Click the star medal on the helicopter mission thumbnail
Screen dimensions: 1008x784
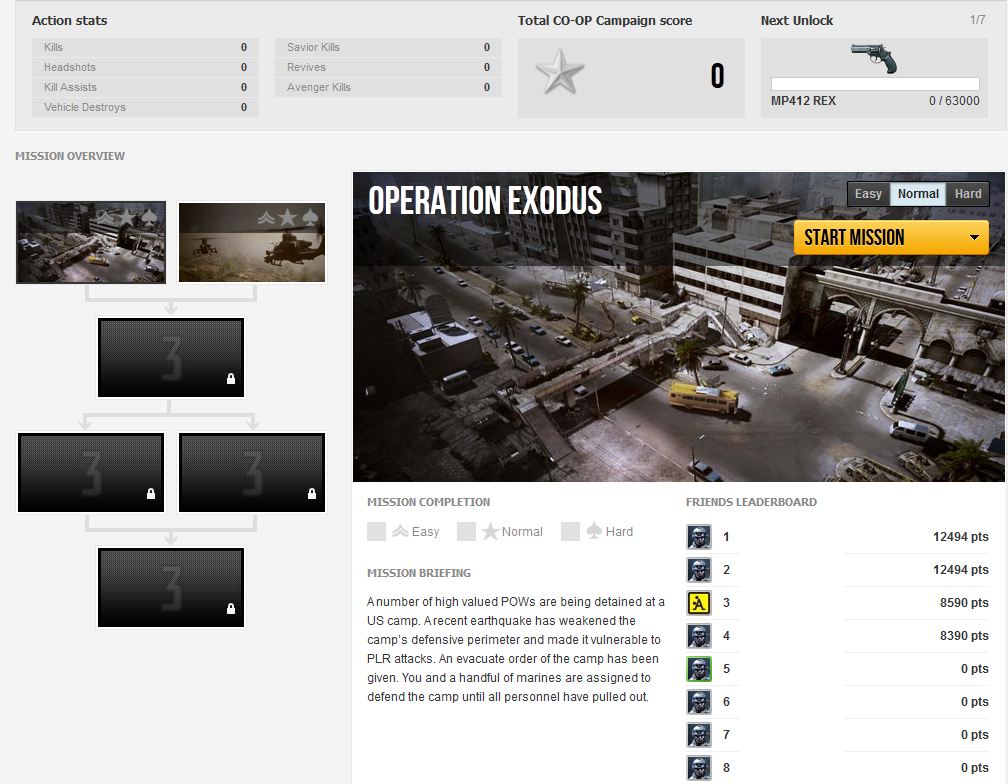pyautogui.click(x=287, y=217)
